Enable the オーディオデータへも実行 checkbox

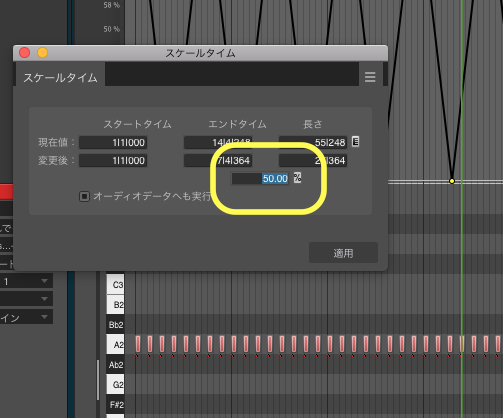pyautogui.click(x=84, y=196)
